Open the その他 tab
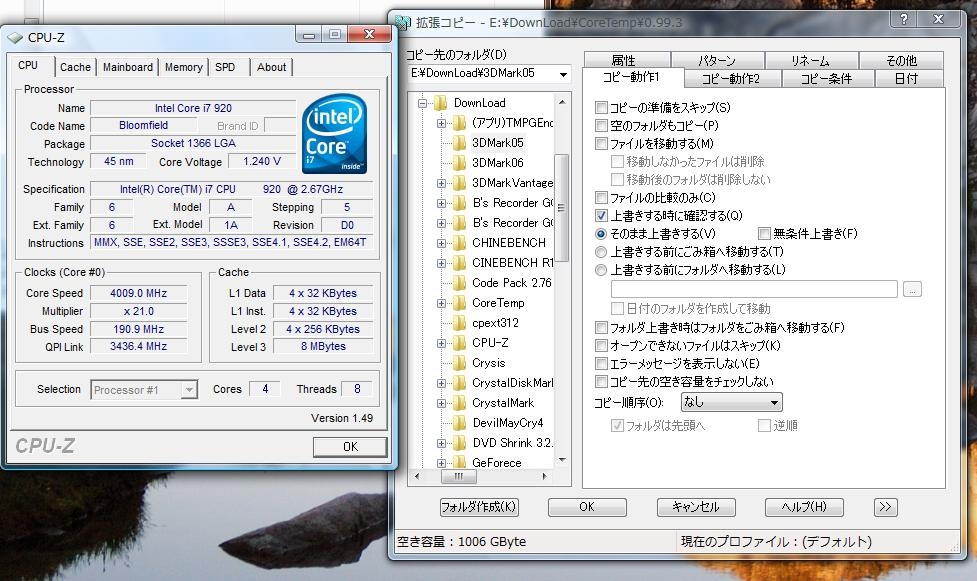The image size is (977, 581). tap(902, 60)
